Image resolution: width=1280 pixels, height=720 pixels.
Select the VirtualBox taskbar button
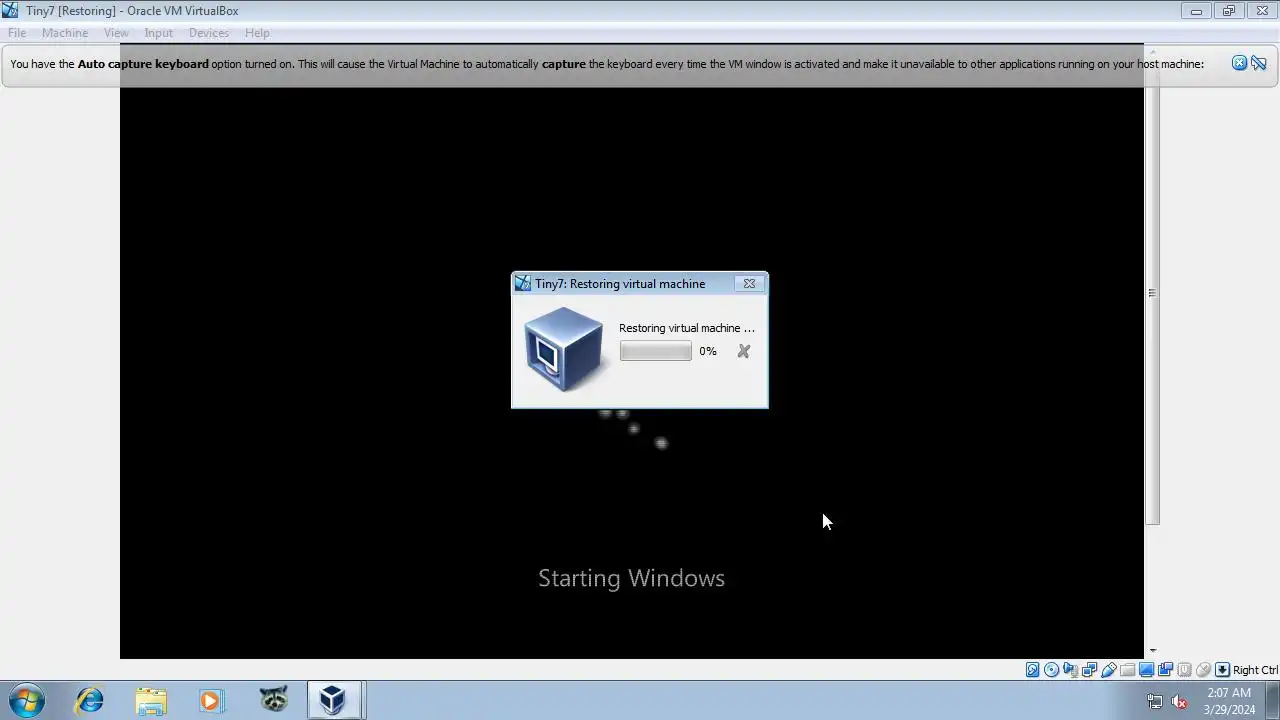(x=333, y=700)
